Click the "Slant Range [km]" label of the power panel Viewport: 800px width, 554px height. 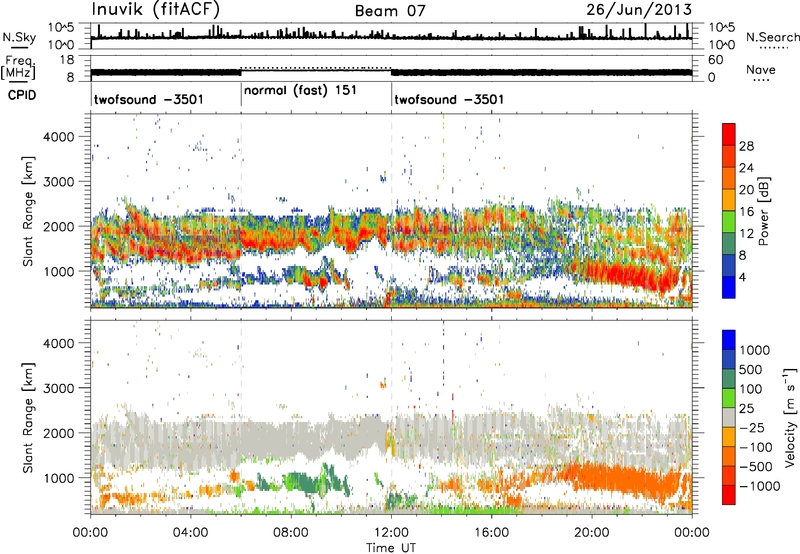pyautogui.click(x=28, y=211)
